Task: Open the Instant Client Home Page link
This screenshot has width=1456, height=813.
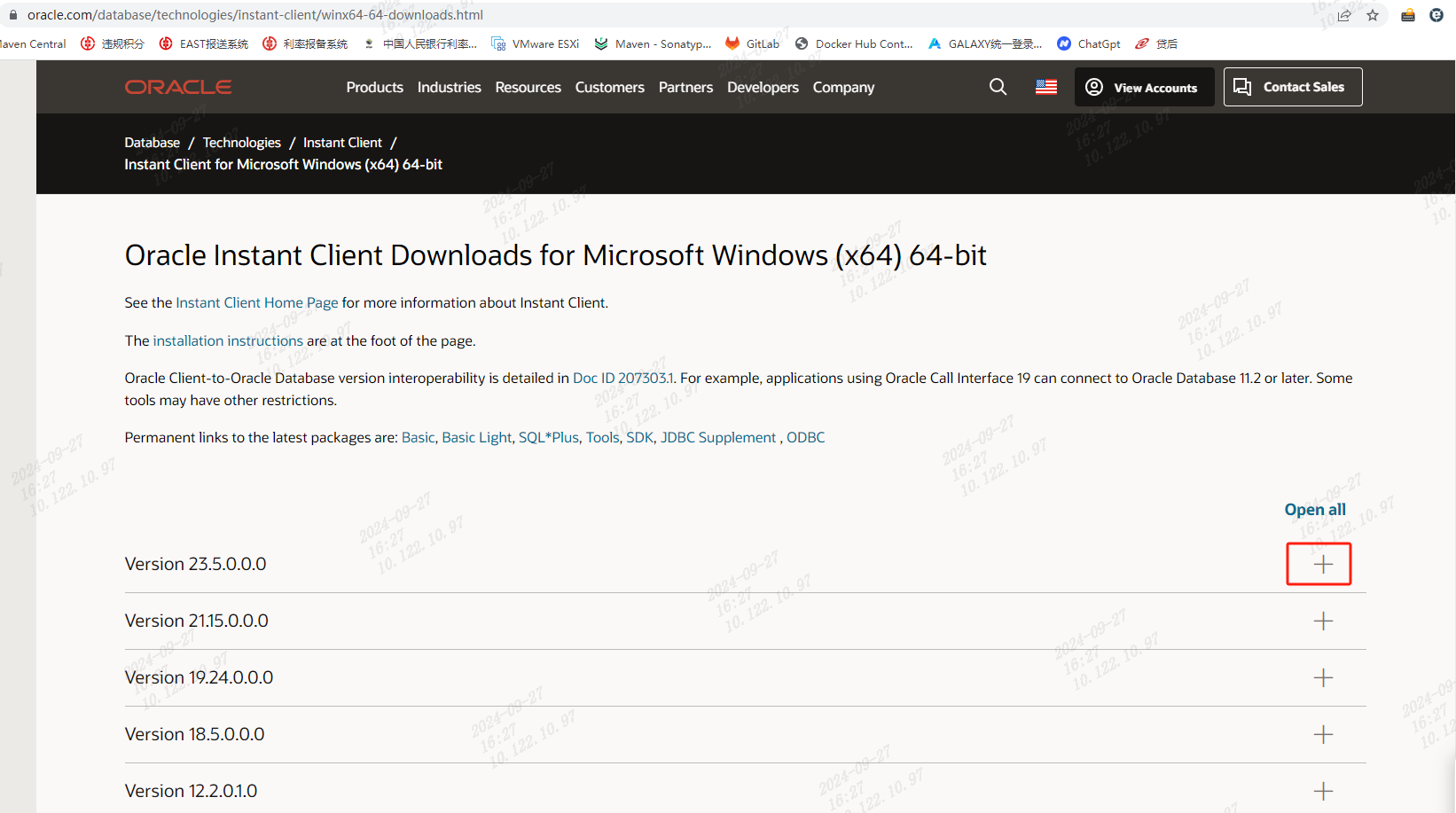Action: [257, 303]
